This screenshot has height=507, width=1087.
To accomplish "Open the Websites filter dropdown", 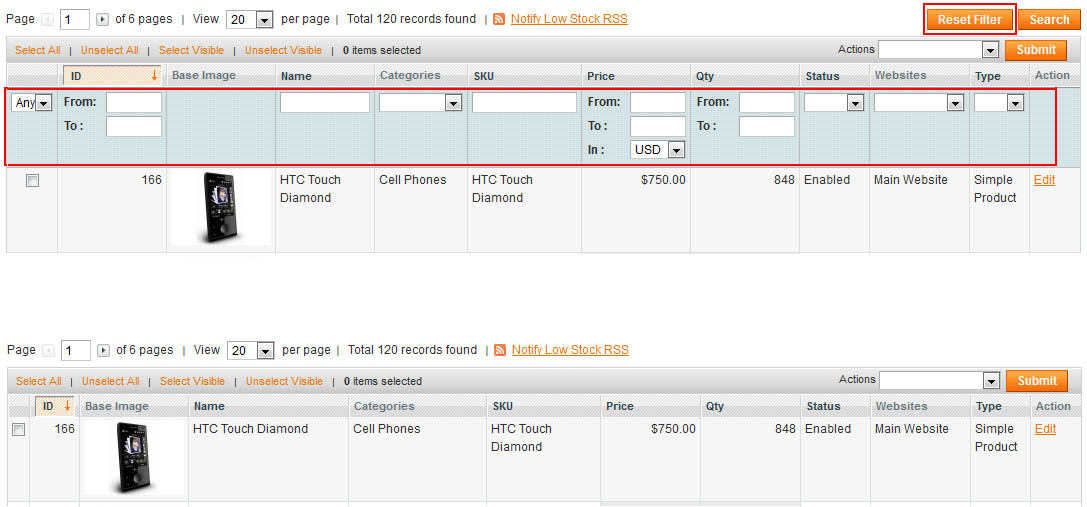I will (x=919, y=103).
